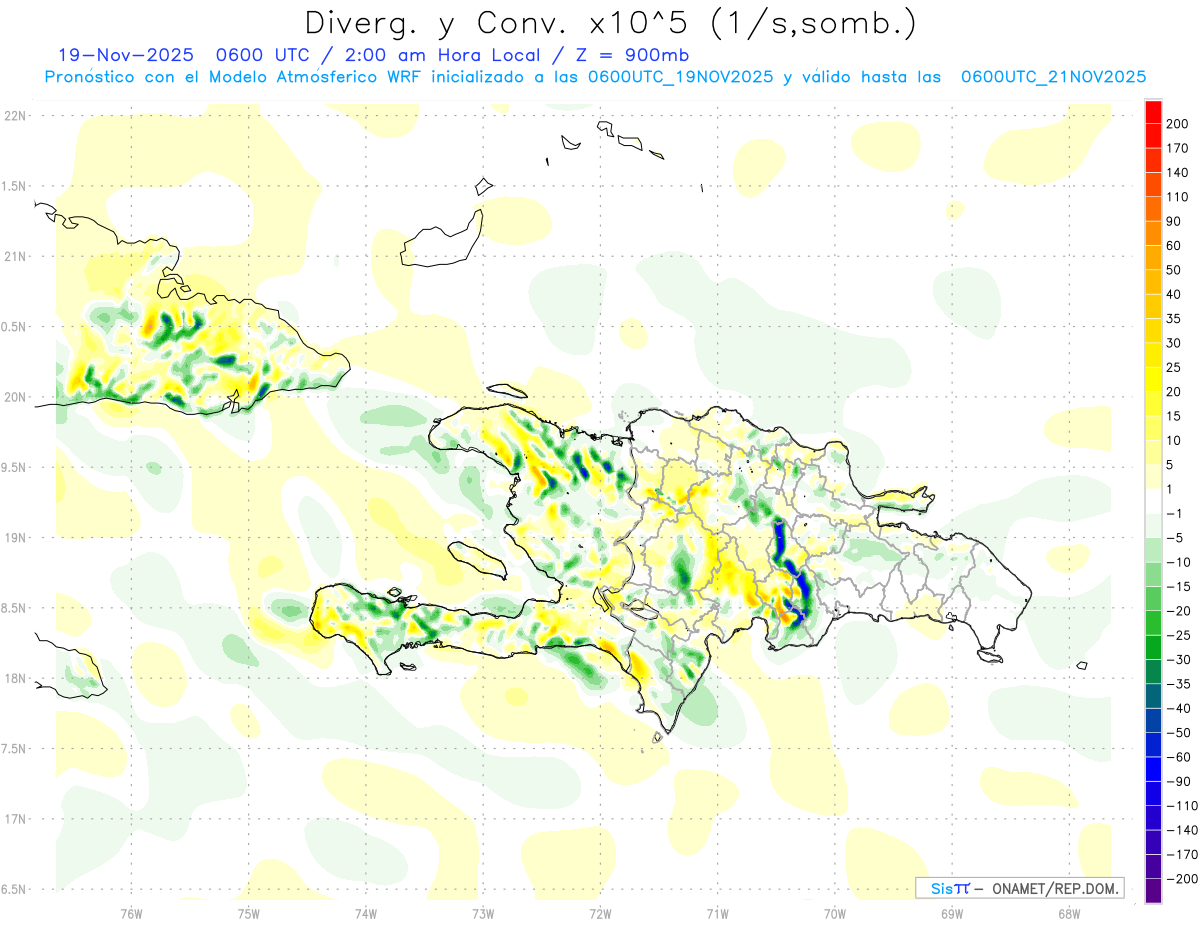
Task: Click the '72W' longitude label
Action: (x=600, y=913)
